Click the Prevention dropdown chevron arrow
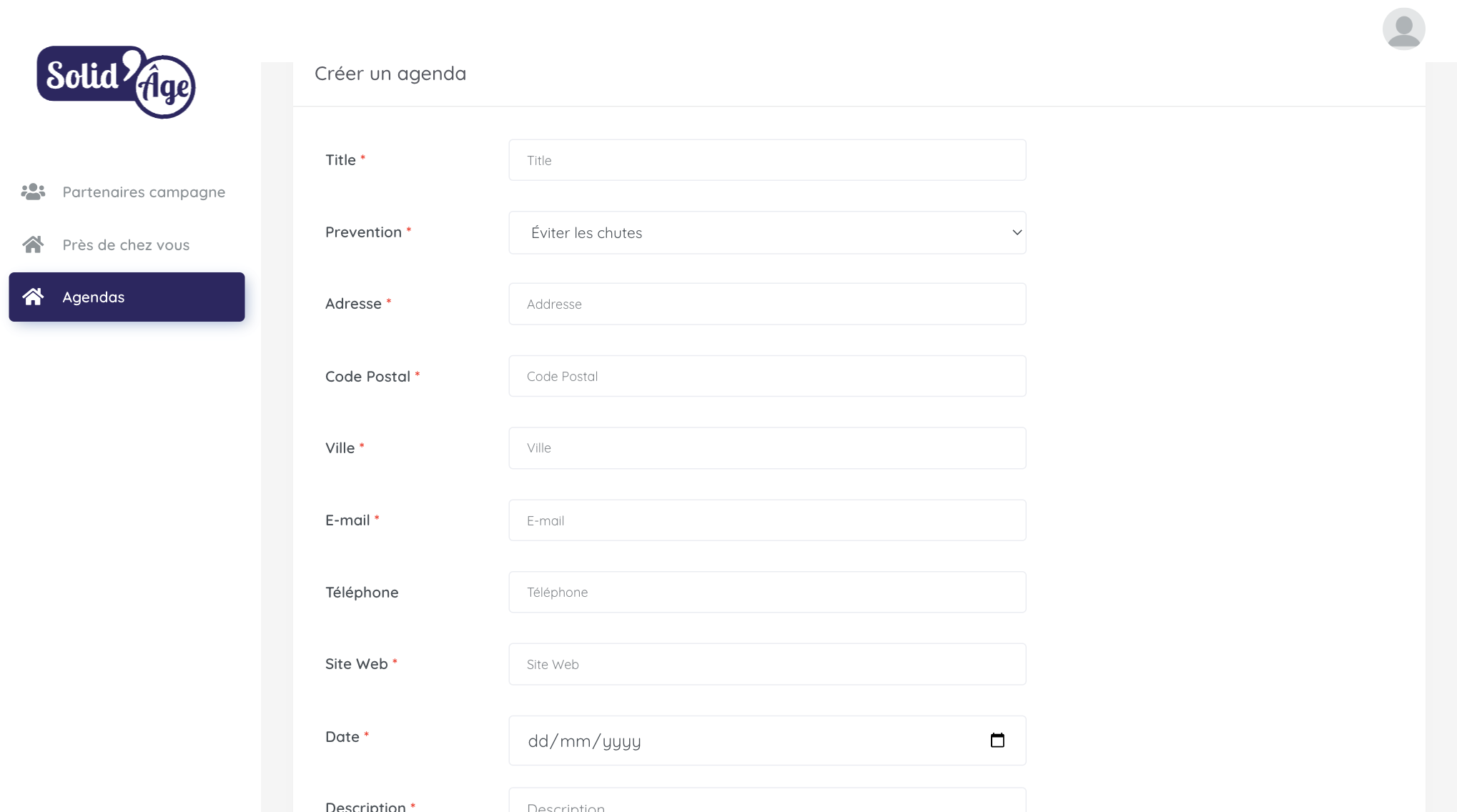This screenshot has height=812, width=1457. [x=1017, y=232]
